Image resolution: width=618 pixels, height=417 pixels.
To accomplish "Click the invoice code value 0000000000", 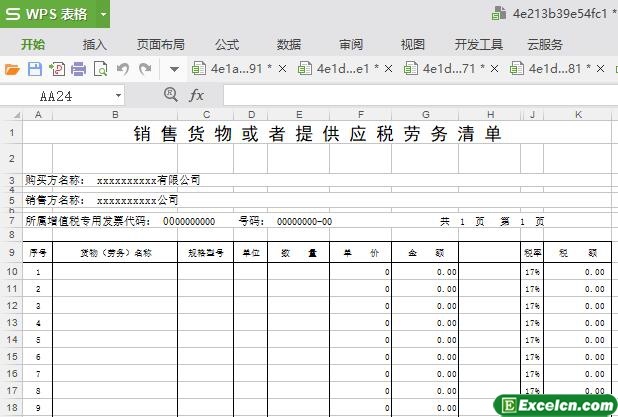I will 189,222.
